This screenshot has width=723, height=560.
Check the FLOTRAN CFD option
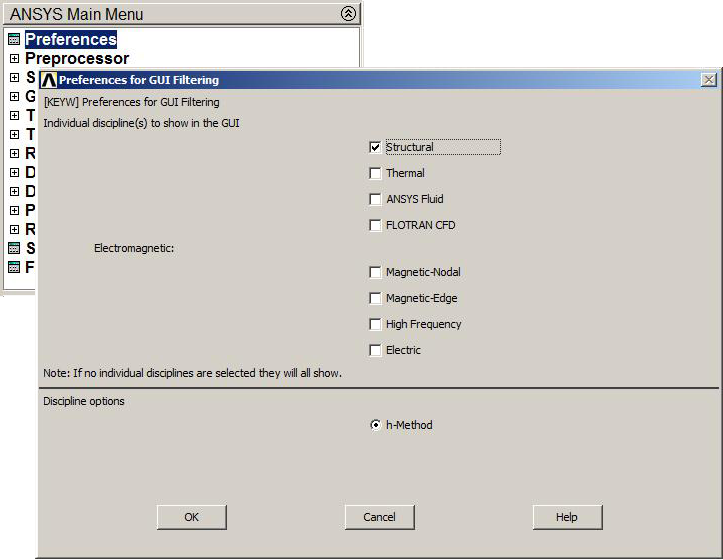[x=376, y=225]
